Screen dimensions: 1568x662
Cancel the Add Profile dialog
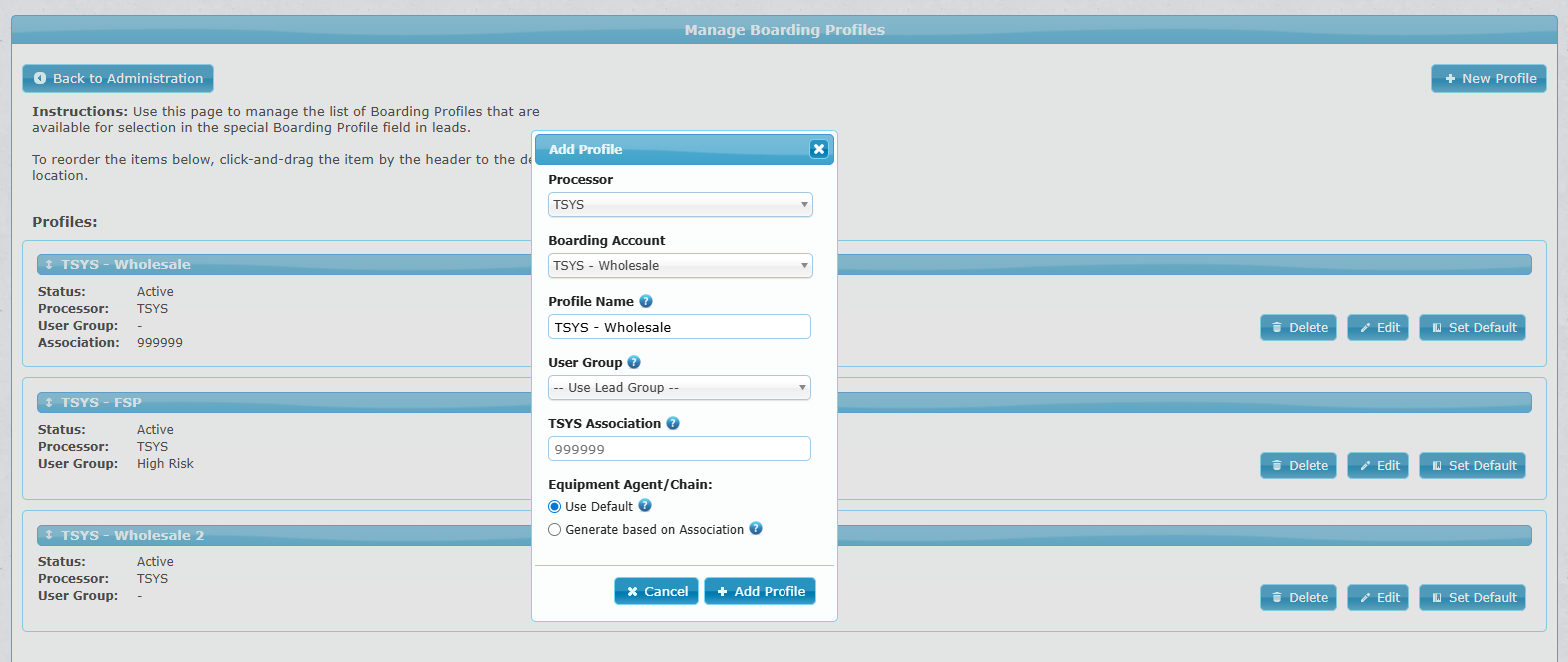(x=656, y=591)
